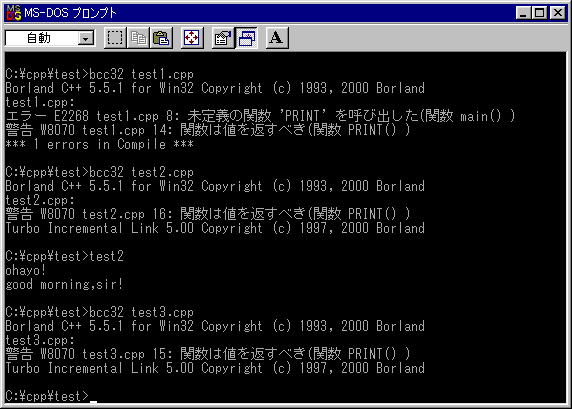This screenshot has width=572, height=409.
Task: Click the Paste clipboard icon
Action: tap(161, 38)
